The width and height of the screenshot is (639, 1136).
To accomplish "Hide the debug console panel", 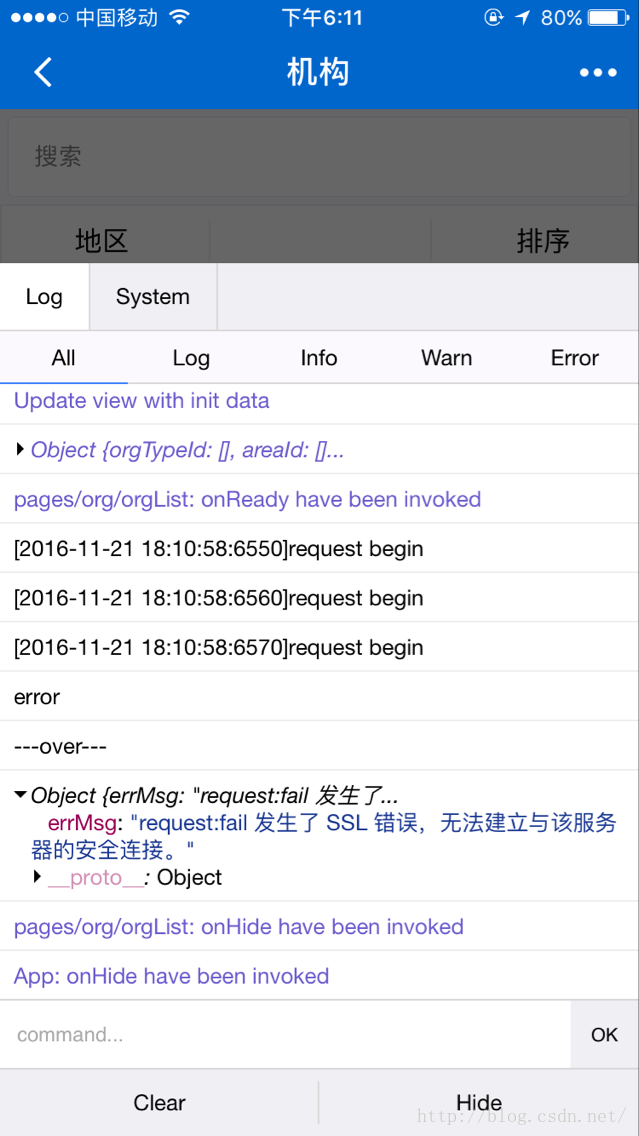I will tap(478, 1103).
